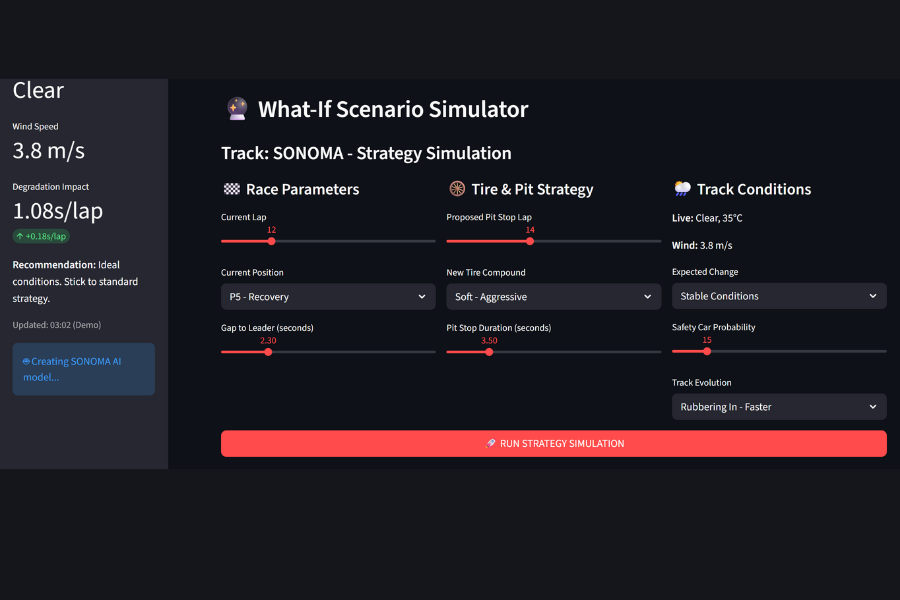Click the Degradation Impact label
The width and height of the screenshot is (900, 600).
coord(51,187)
